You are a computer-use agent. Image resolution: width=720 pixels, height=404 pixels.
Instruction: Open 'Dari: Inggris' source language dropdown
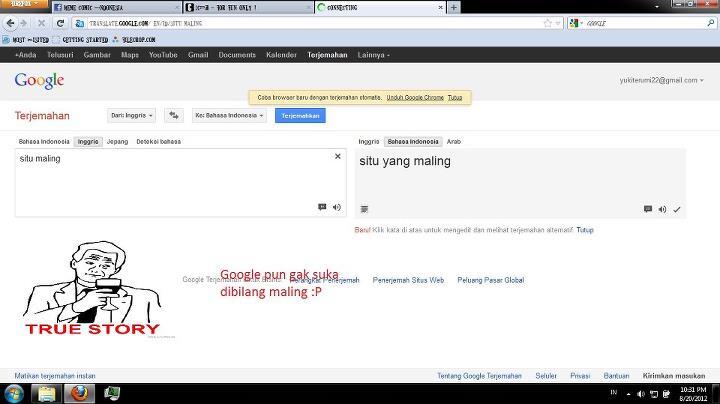131,115
